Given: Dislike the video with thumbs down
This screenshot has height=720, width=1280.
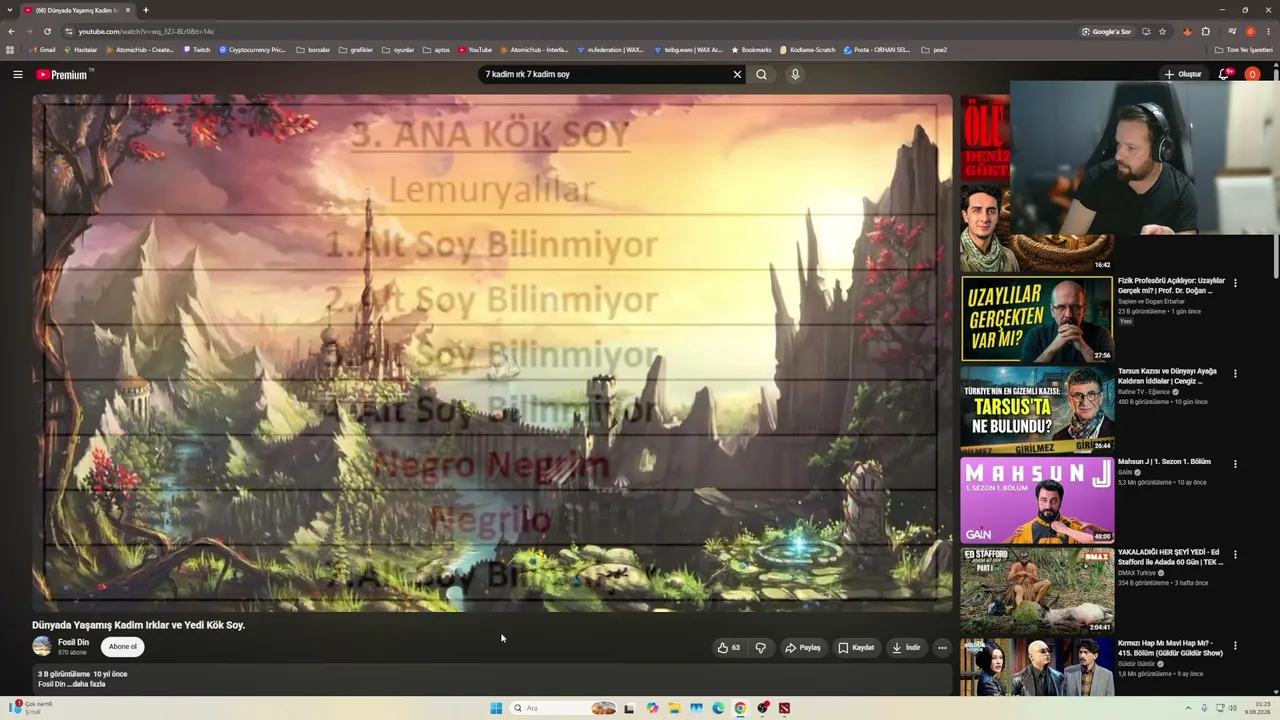Looking at the screenshot, I should [x=761, y=647].
